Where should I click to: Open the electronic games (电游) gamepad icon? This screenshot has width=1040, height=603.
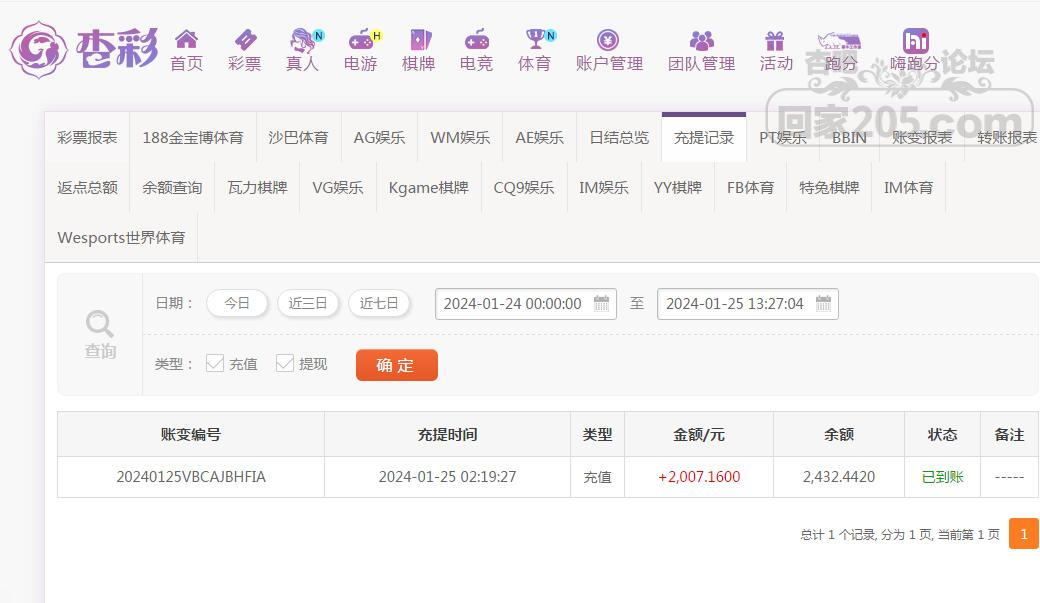tap(360, 40)
